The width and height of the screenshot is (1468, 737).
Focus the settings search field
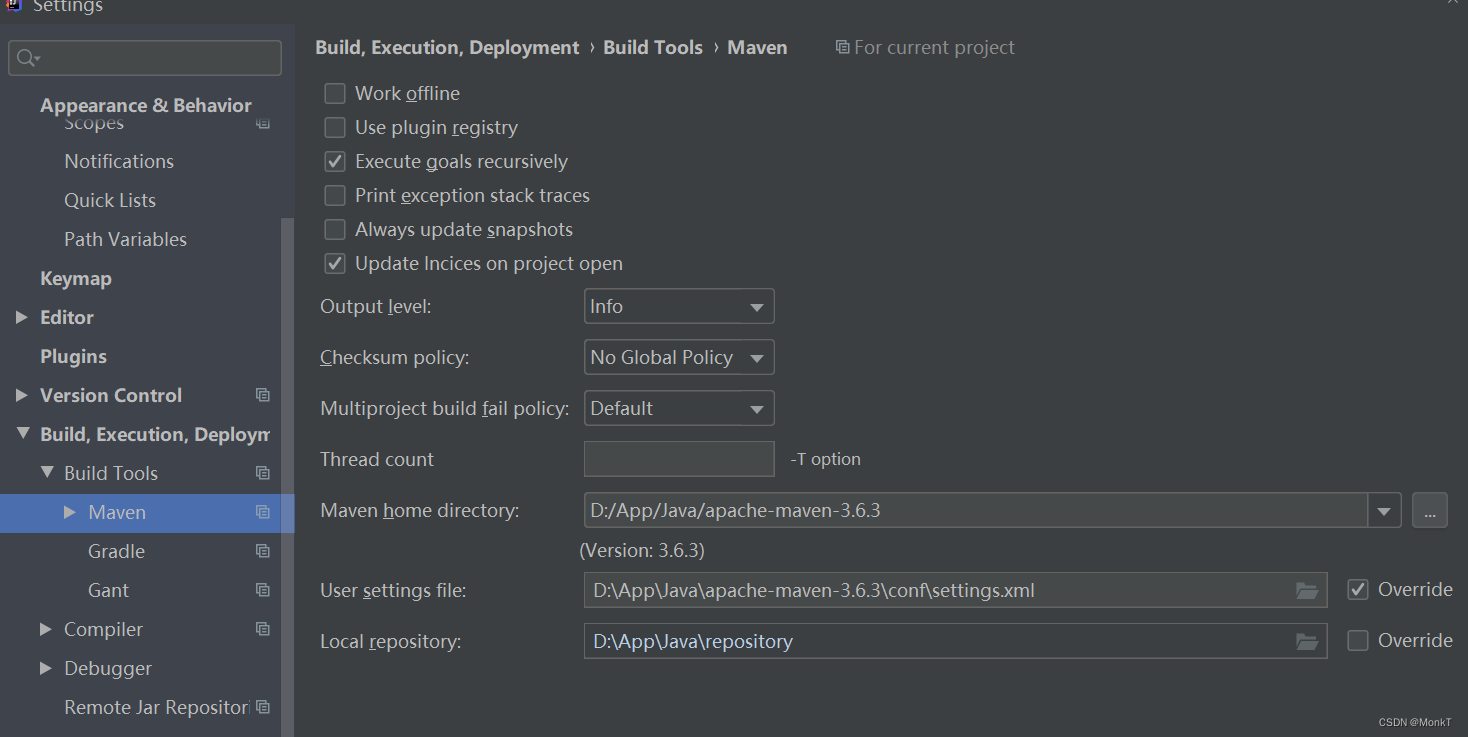(x=145, y=58)
